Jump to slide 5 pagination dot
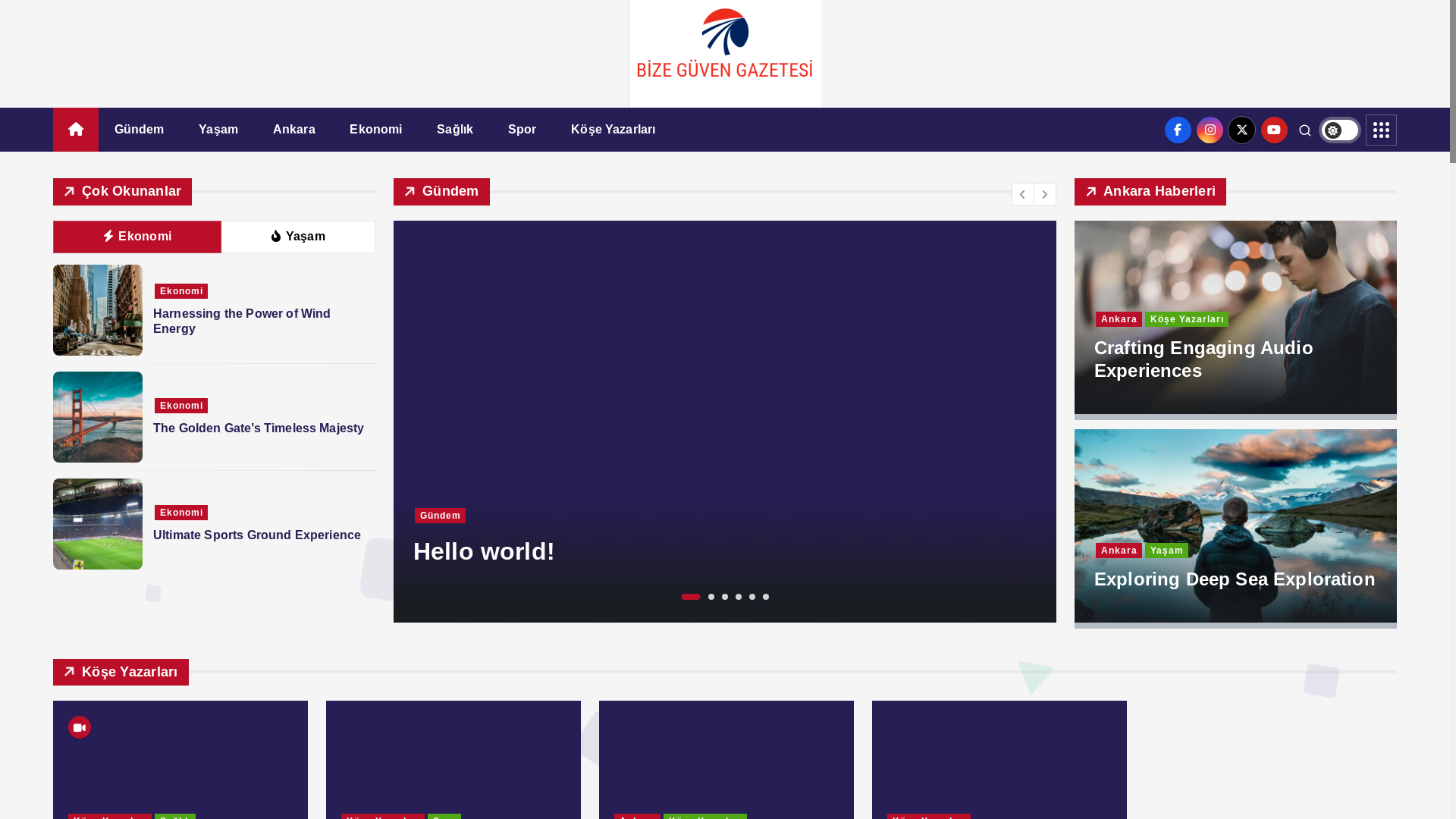This screenshot has width=1456, height=819. tap(752, 597)
